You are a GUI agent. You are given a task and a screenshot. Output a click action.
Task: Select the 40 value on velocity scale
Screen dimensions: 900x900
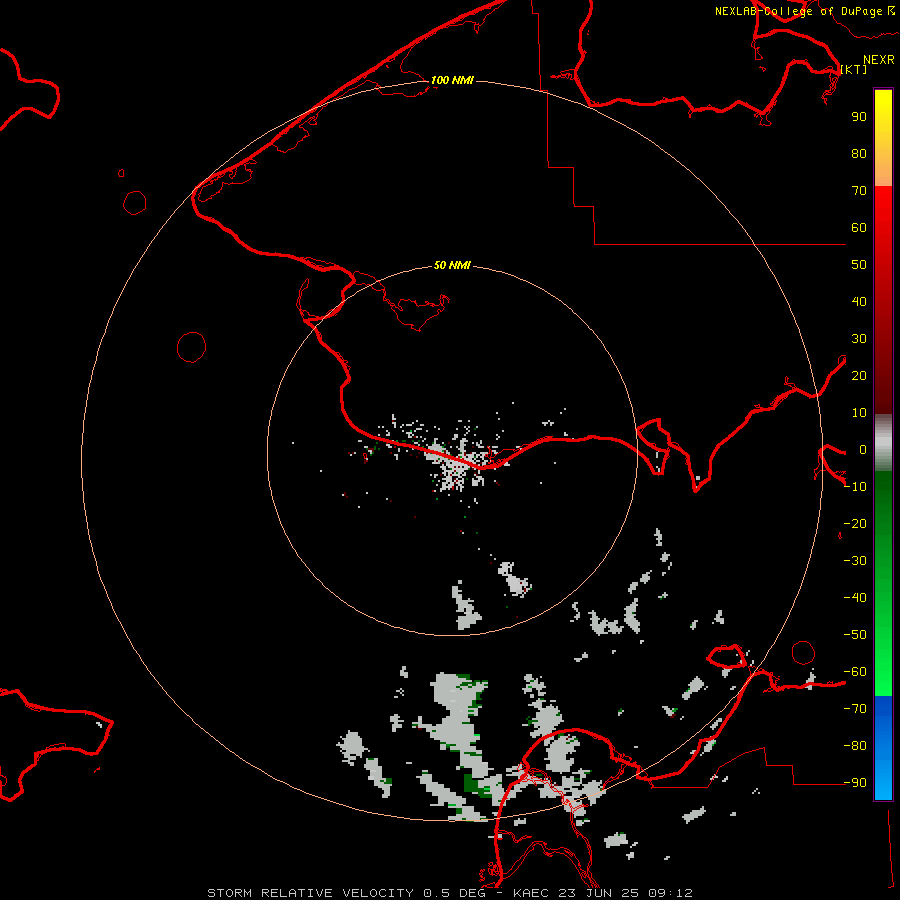(859, 301)
